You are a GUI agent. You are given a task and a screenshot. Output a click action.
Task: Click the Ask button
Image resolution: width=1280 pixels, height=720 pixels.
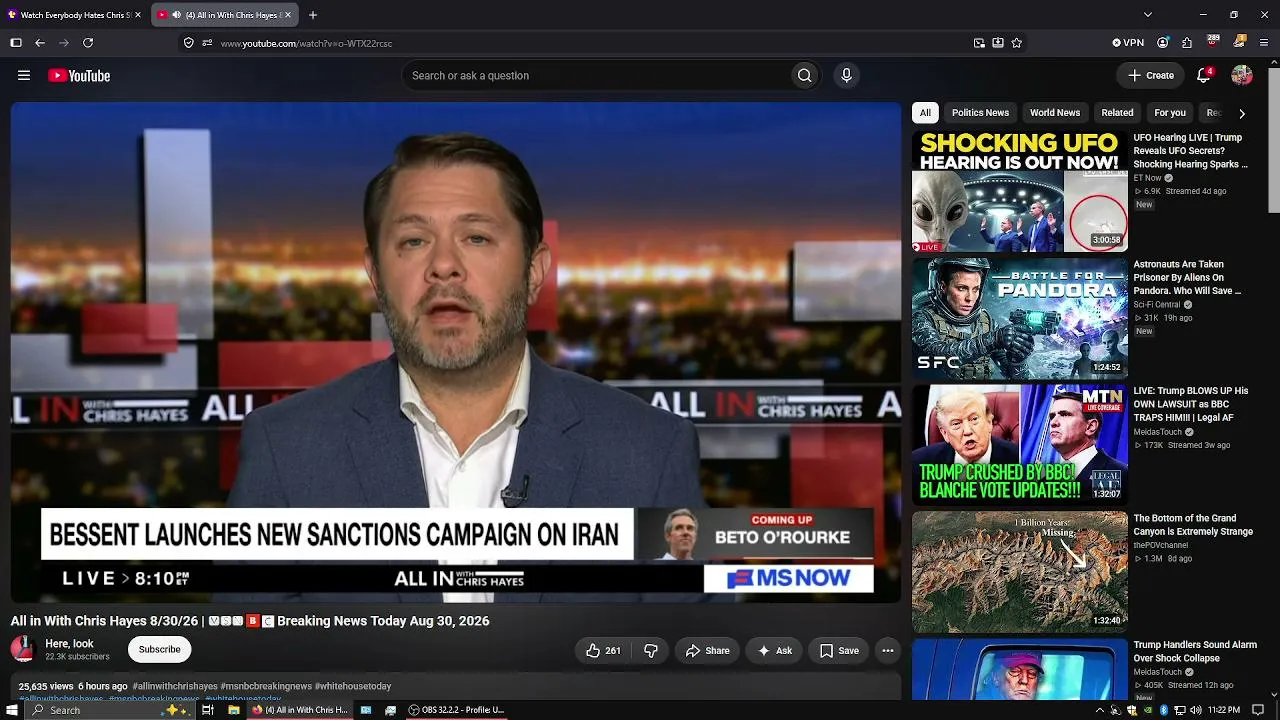pos(774,651)
